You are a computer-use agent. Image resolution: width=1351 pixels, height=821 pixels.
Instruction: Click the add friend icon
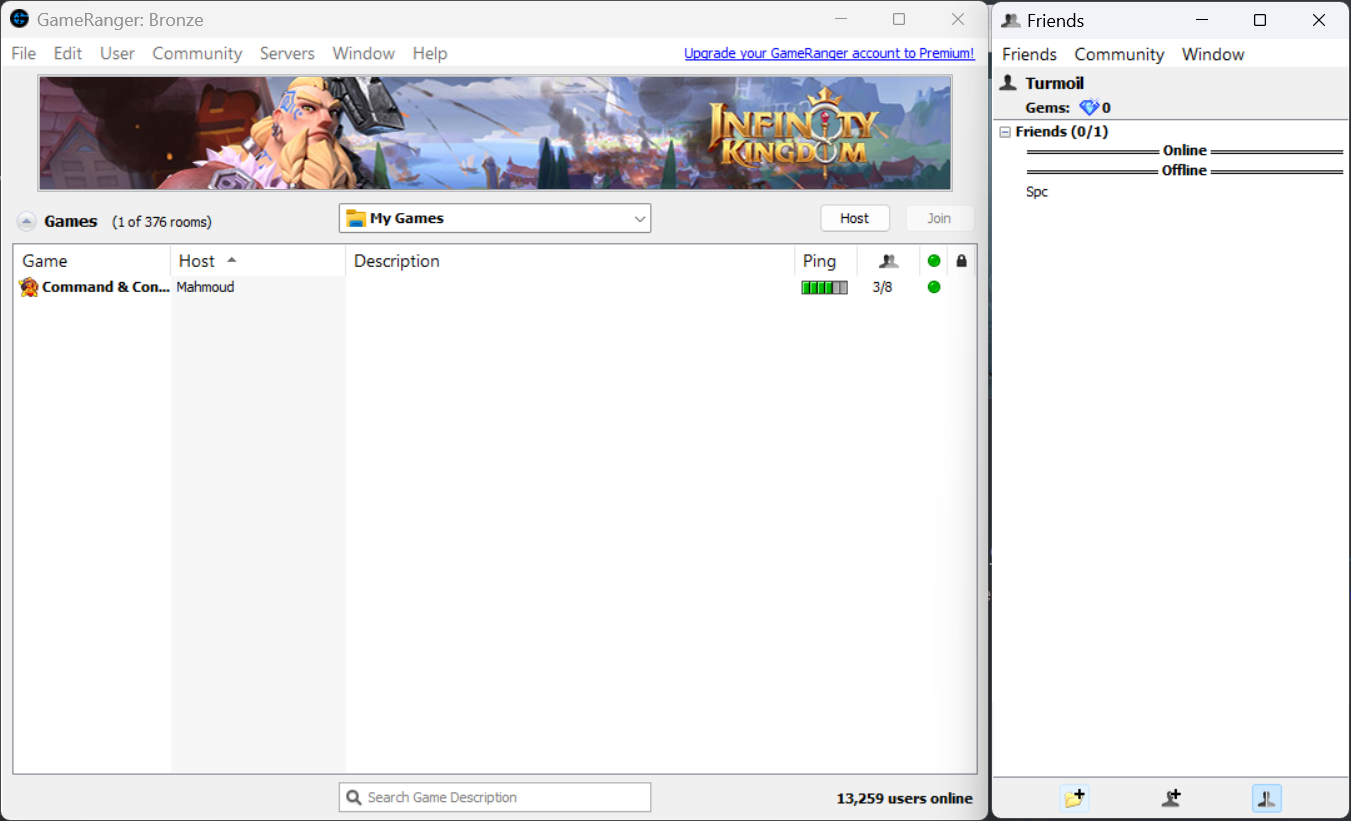[x=1171, y=798]
